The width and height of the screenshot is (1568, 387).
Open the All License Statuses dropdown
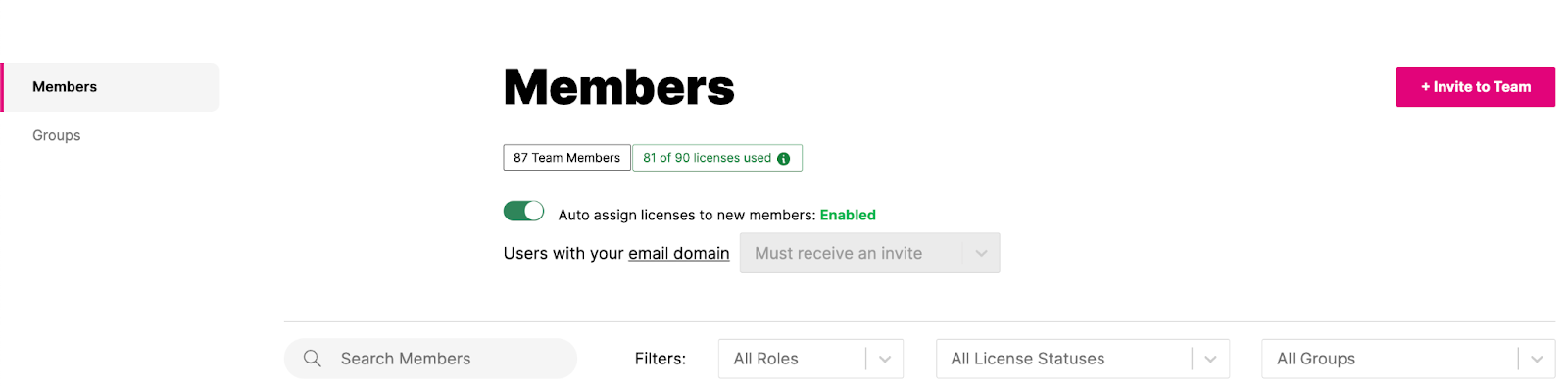tap(1083, 359)
